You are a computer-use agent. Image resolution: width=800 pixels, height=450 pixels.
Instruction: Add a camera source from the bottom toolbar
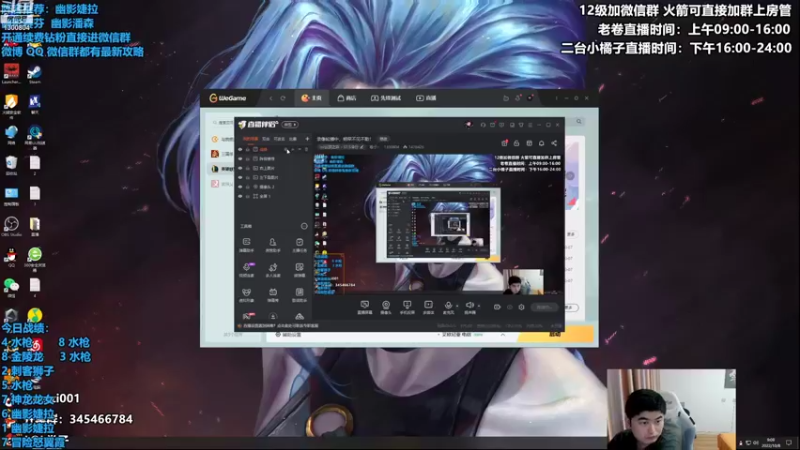386,307
